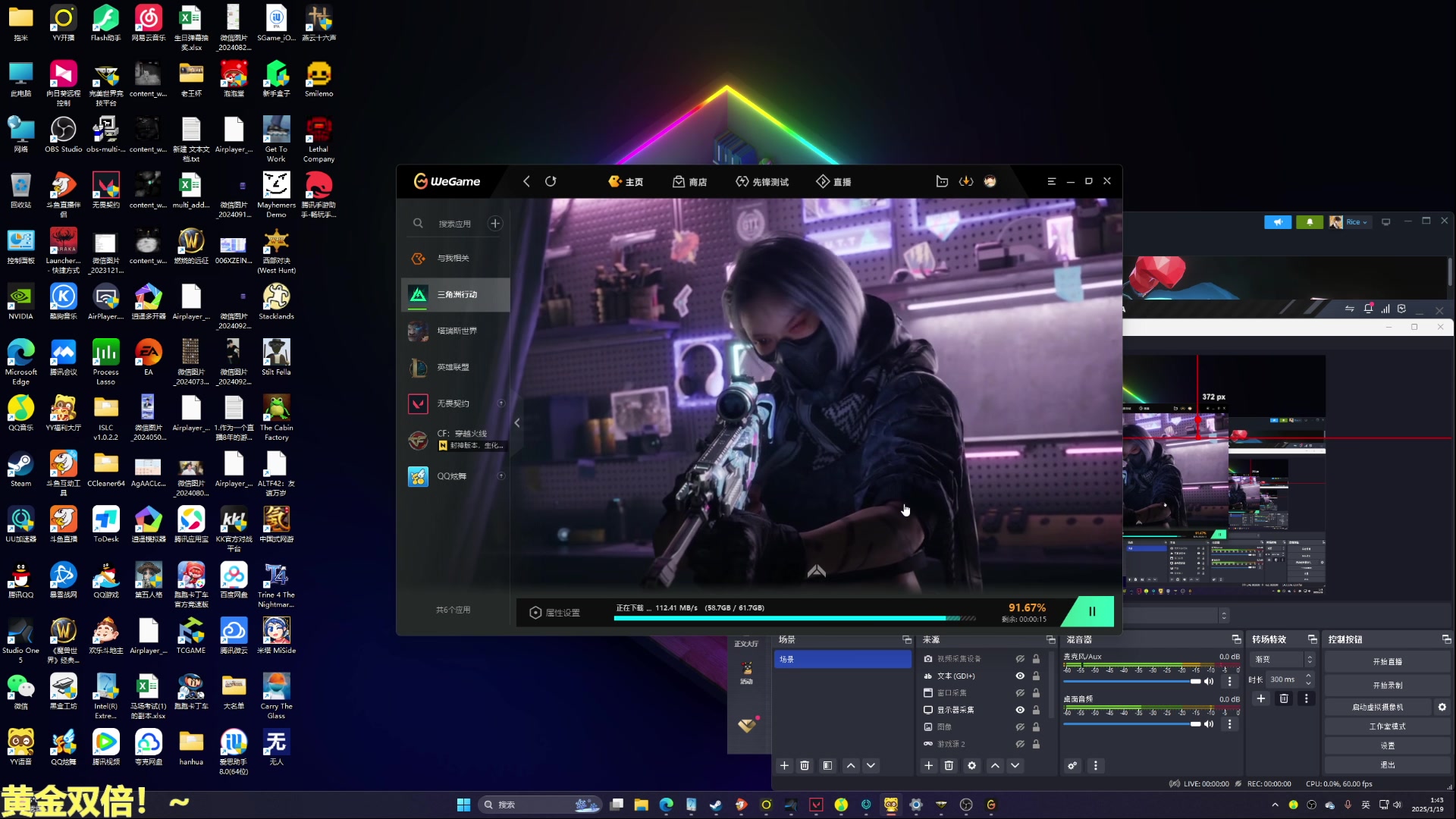Viewport: 1456px width, 819px height.
Task: Open WeGame user avatar profile
Action: coord(990,181)
